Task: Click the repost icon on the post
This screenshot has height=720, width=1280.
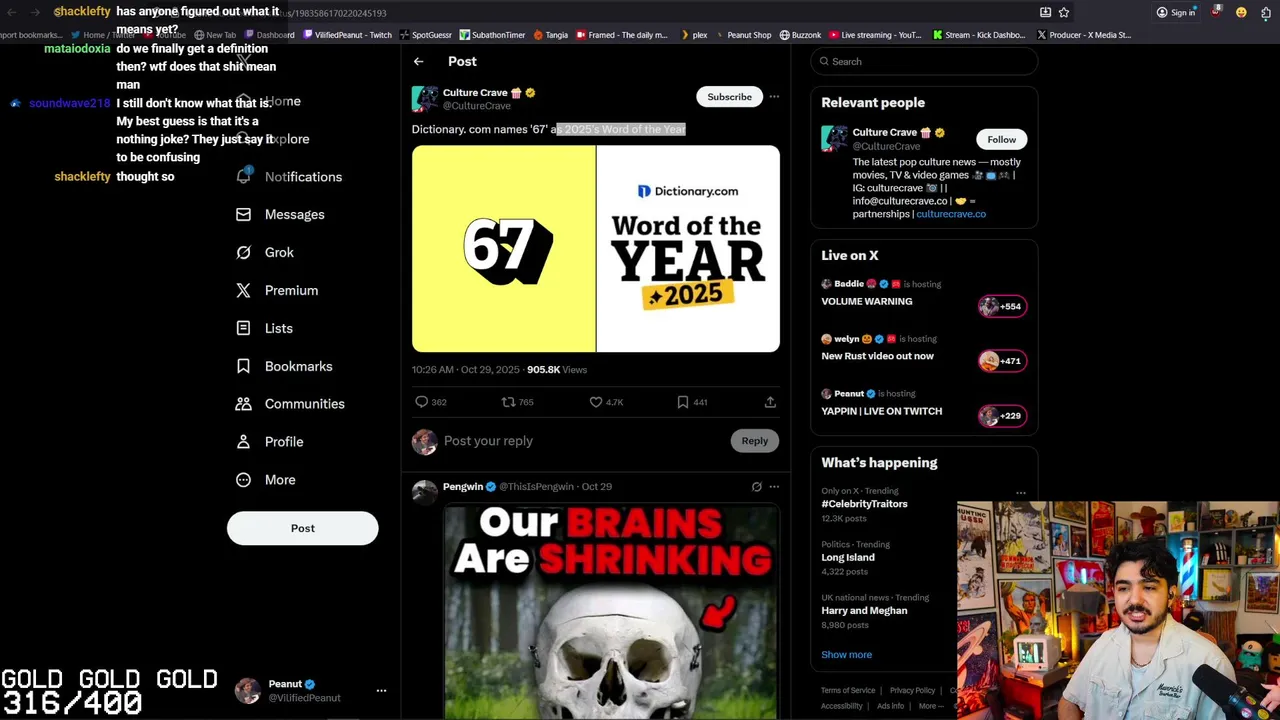Action: (x=508, y=402)
